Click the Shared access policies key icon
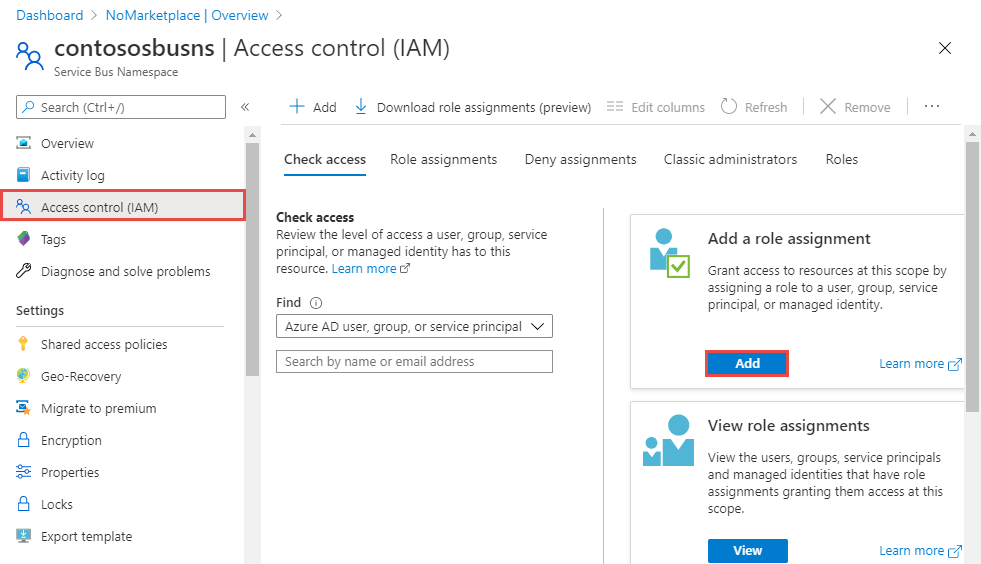981x564 pixels. pos(23,344)
